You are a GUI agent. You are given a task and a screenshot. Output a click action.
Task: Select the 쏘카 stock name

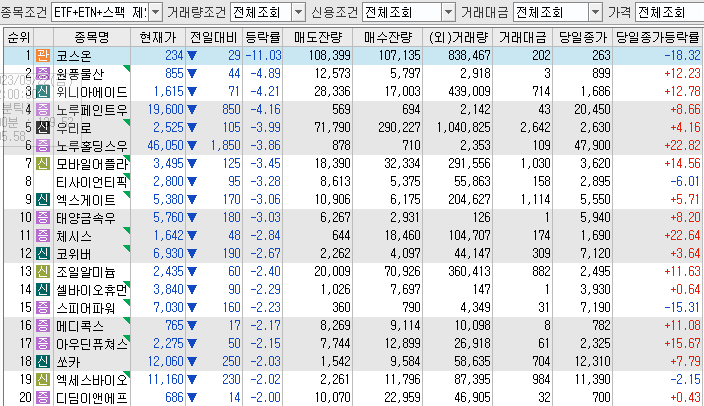(68, 362)
